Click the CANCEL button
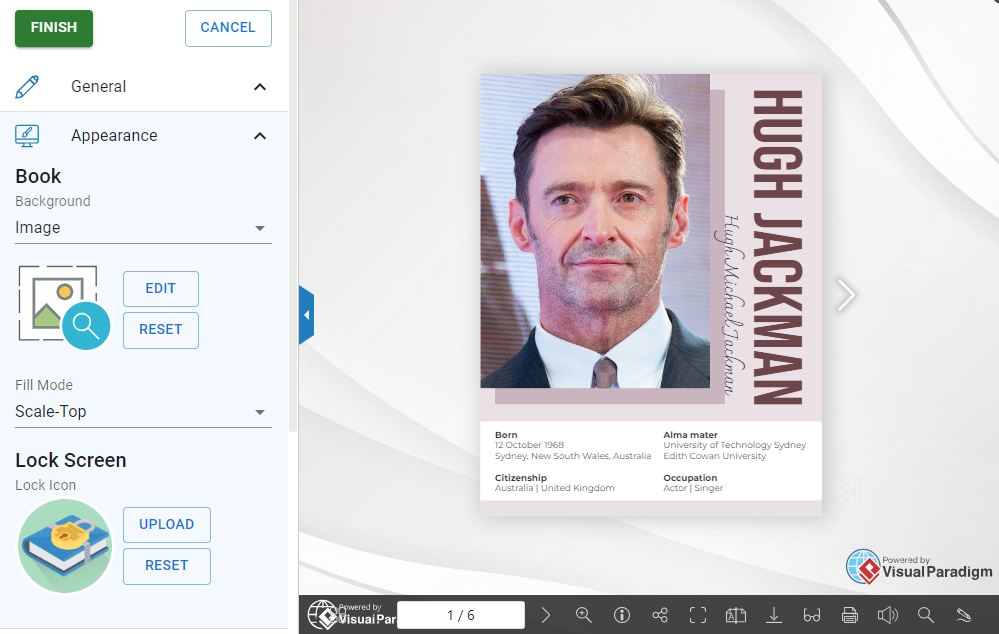999x634 pixels. point(228,28)
